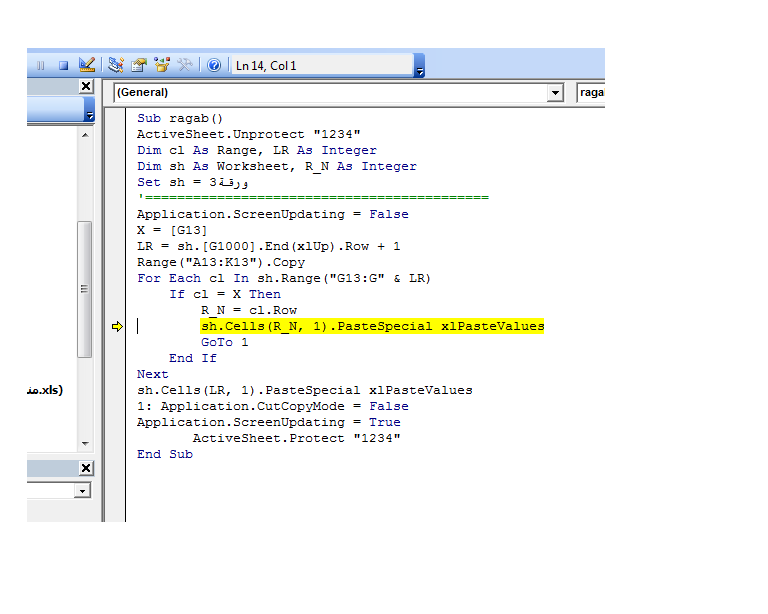Open Object Browser toolbar icon
768x614 pixels.
(x=162, y=65)
